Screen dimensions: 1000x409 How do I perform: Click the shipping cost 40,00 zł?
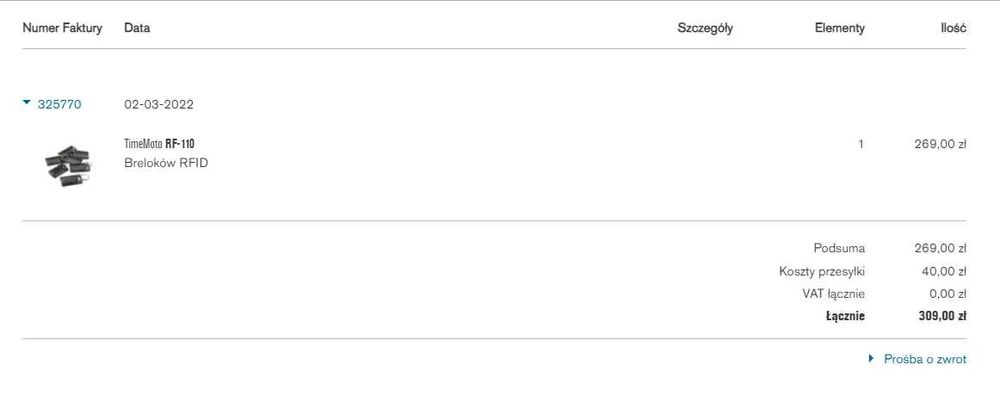[943, 271]
